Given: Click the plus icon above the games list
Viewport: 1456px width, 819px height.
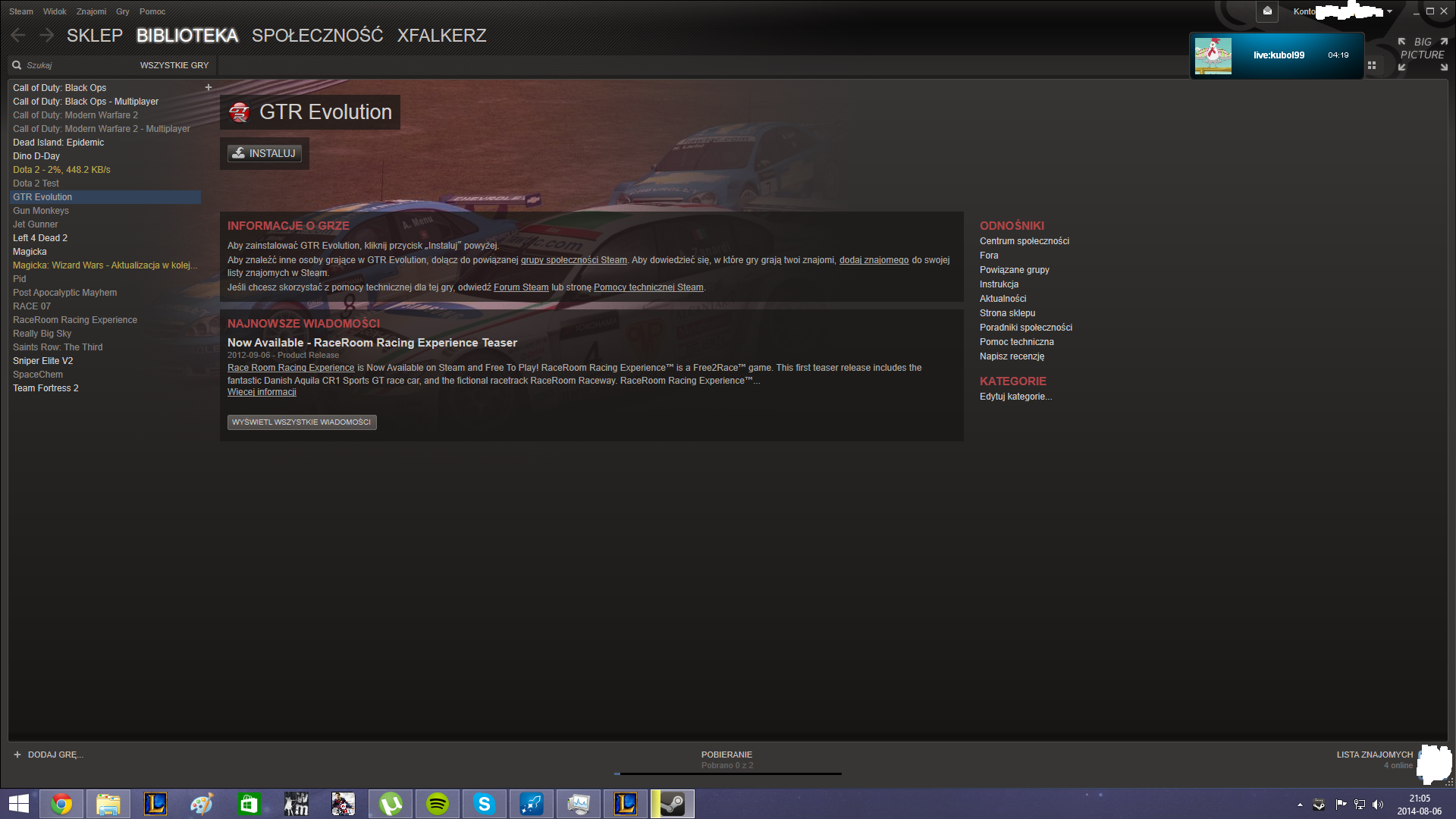Looking at the screenshot, I should point(209,87).
